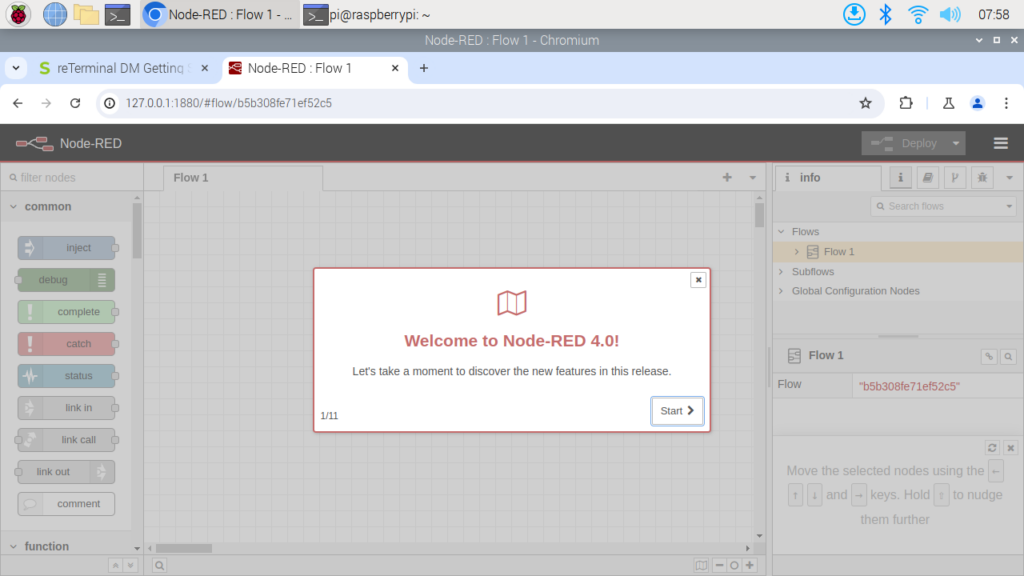Zoom in the workspace with plus
This screenshot has height=576, width=1024.
tap(750, 566)
